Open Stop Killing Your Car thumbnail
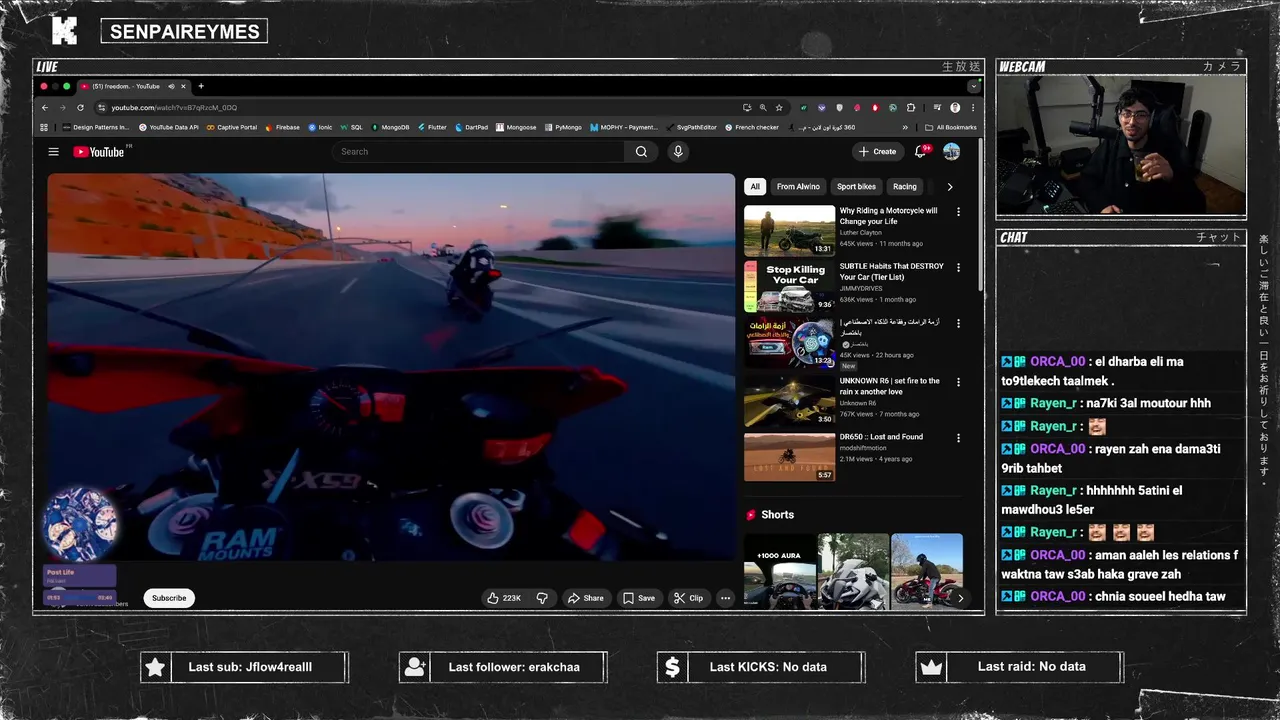The image size is (1280, 720). pyautogui.click(x=789, y=287)
